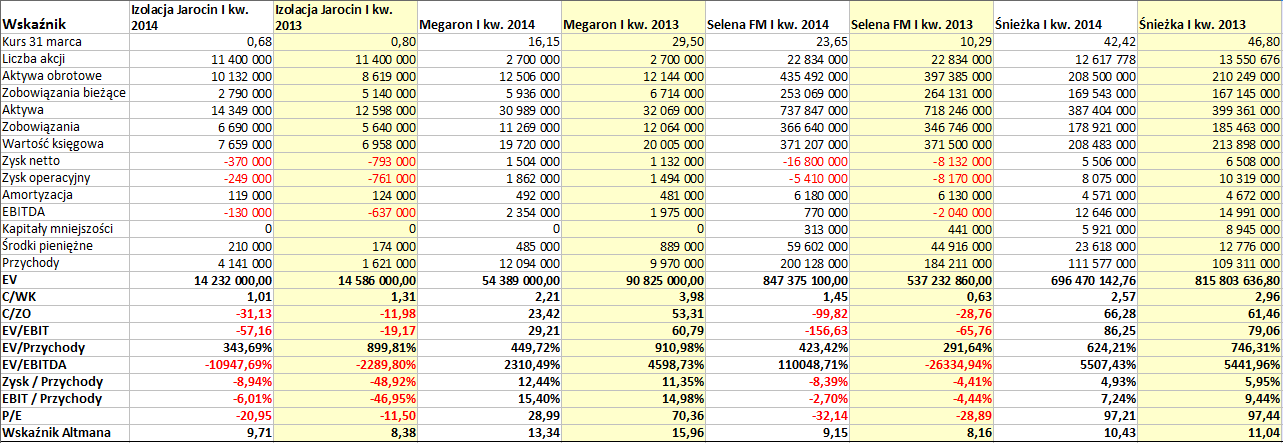Select cell with value -26334,94%
Viewport: 1283px width, 443px height.
pyautogui.click(x=920, y=365)
